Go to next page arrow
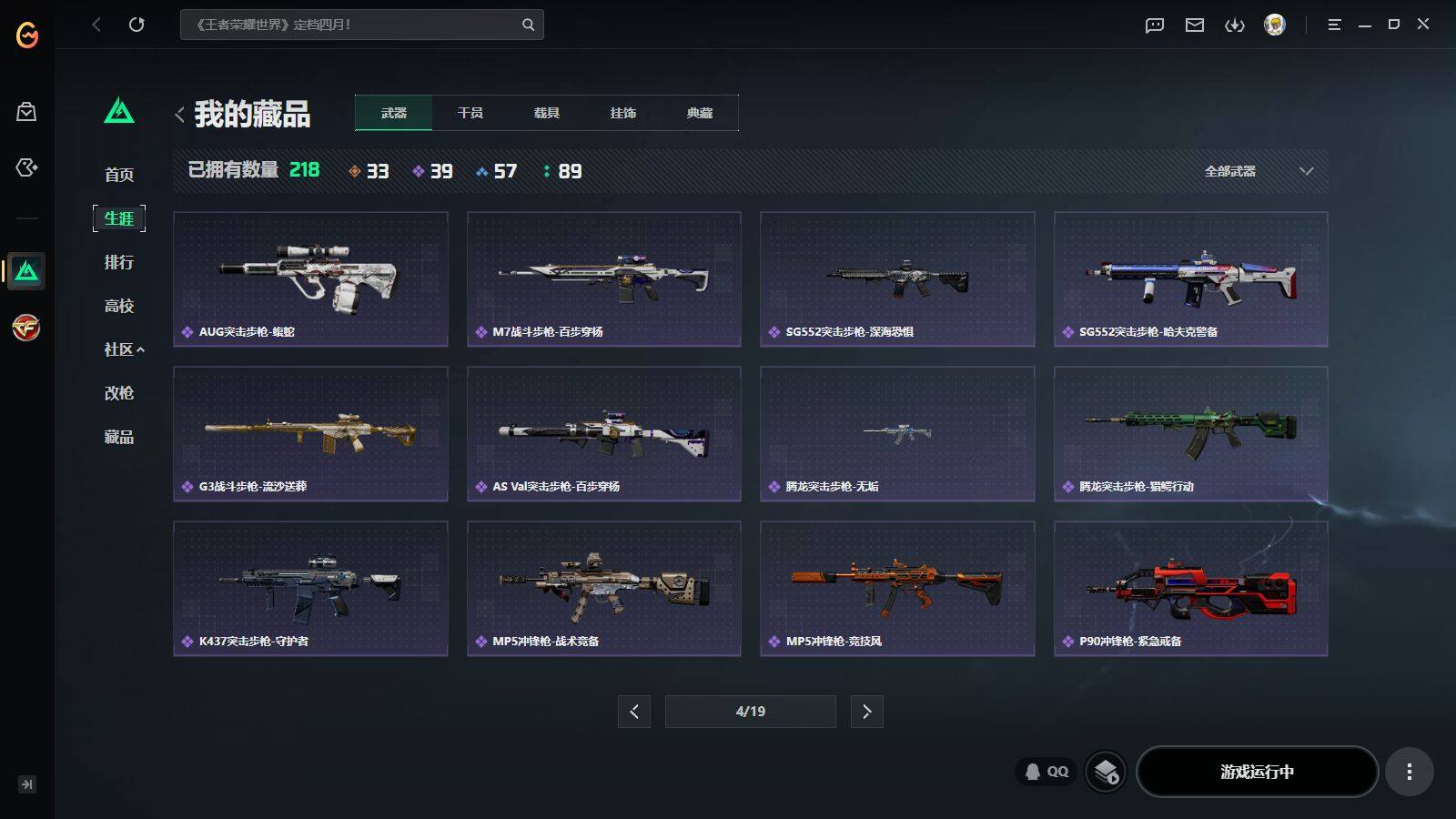1456x819 pixels. (x=866, y=712)
